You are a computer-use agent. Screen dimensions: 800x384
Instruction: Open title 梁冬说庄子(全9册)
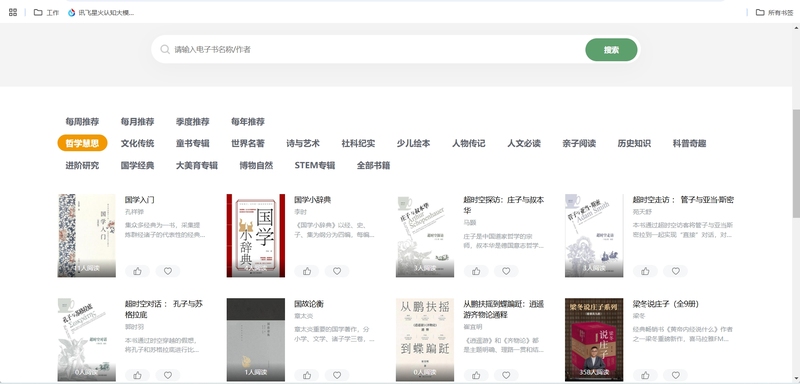pos(666,304)
